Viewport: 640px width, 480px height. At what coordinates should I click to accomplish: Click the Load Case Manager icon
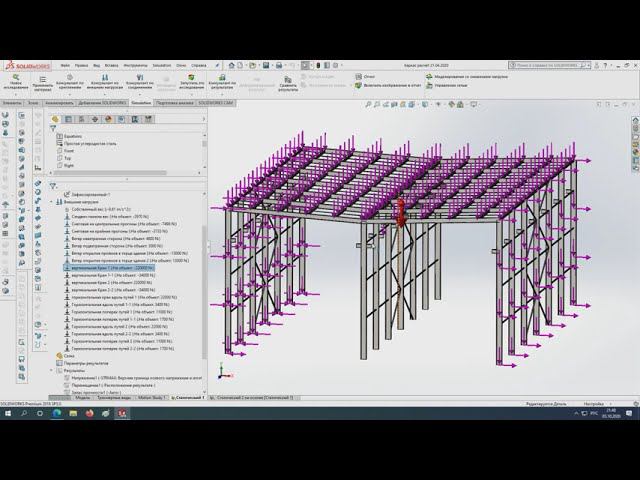click(429, 76)
